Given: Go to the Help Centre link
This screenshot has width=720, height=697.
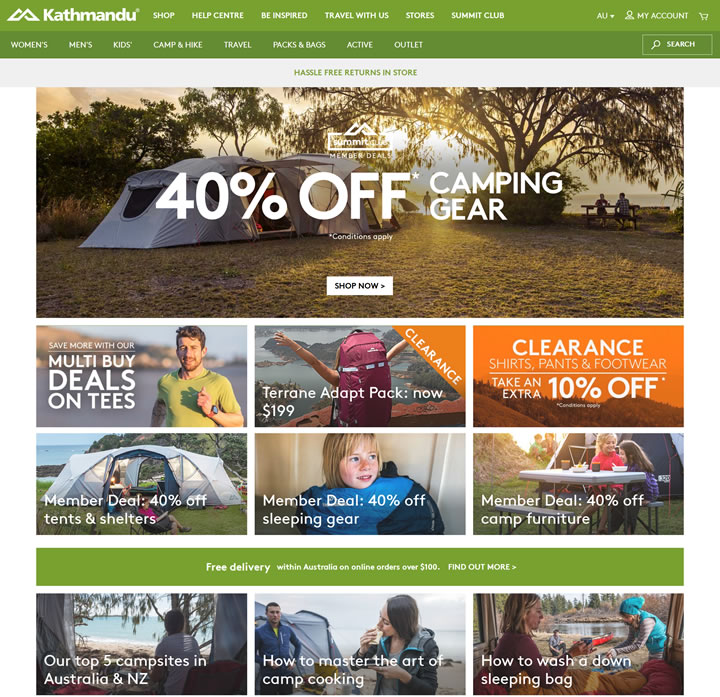Looking at the screenshot, I should click(218, 15).
